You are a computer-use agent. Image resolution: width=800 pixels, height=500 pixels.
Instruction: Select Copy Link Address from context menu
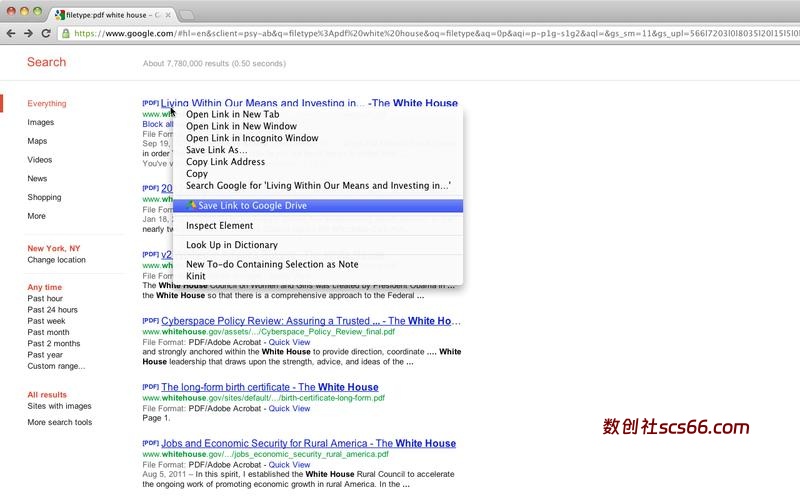[x=225, y=162]
